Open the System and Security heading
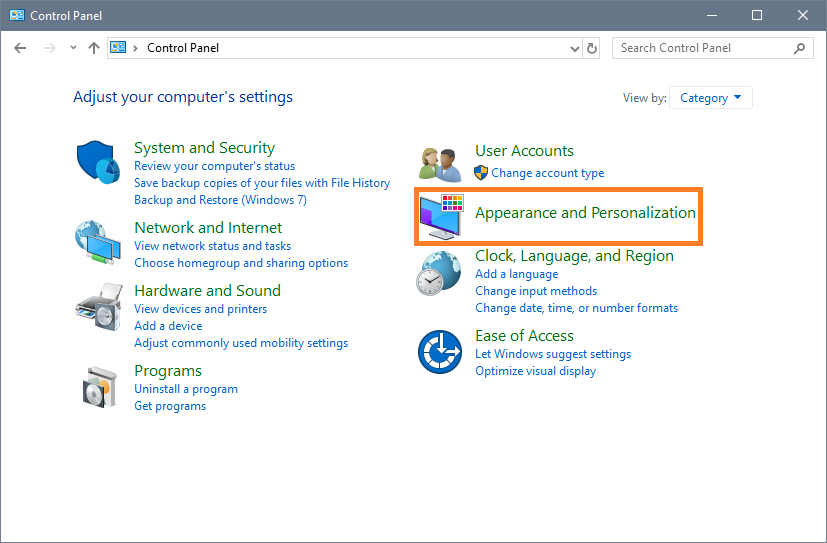827x543 pixels. [x=205, y=148]
